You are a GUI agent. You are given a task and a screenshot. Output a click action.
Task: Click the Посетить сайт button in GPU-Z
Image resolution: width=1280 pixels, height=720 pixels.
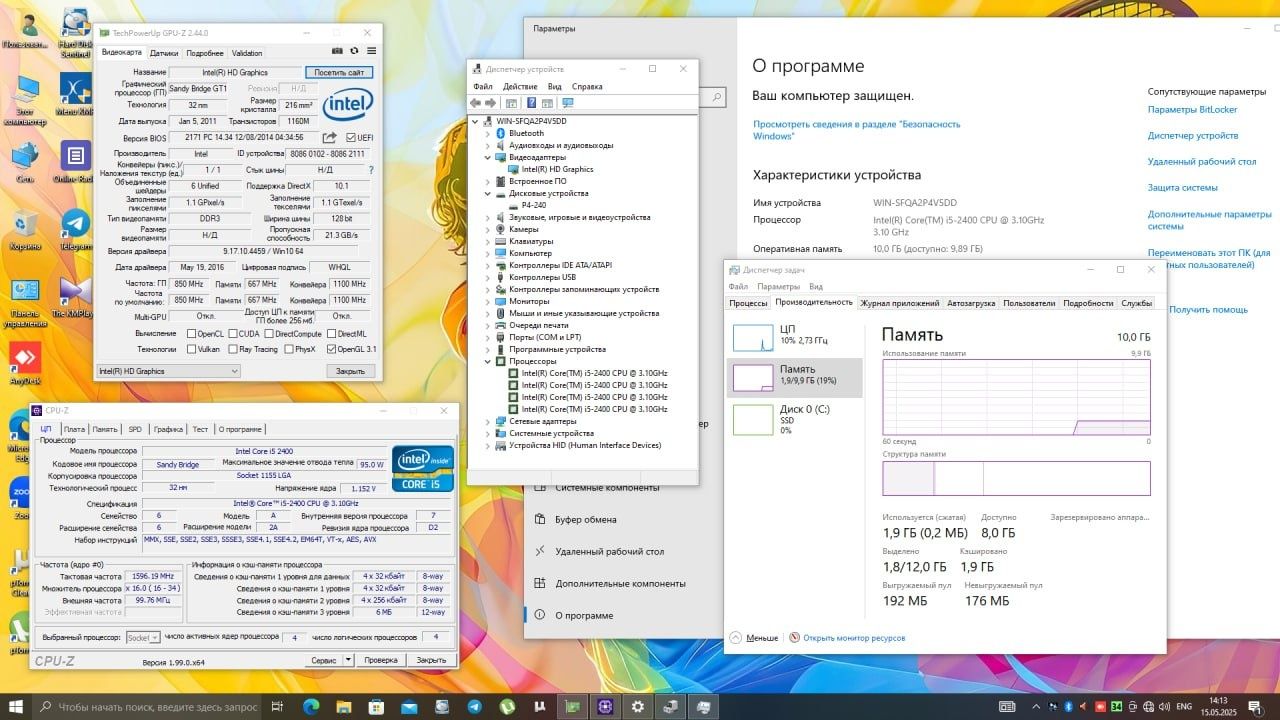340,72
